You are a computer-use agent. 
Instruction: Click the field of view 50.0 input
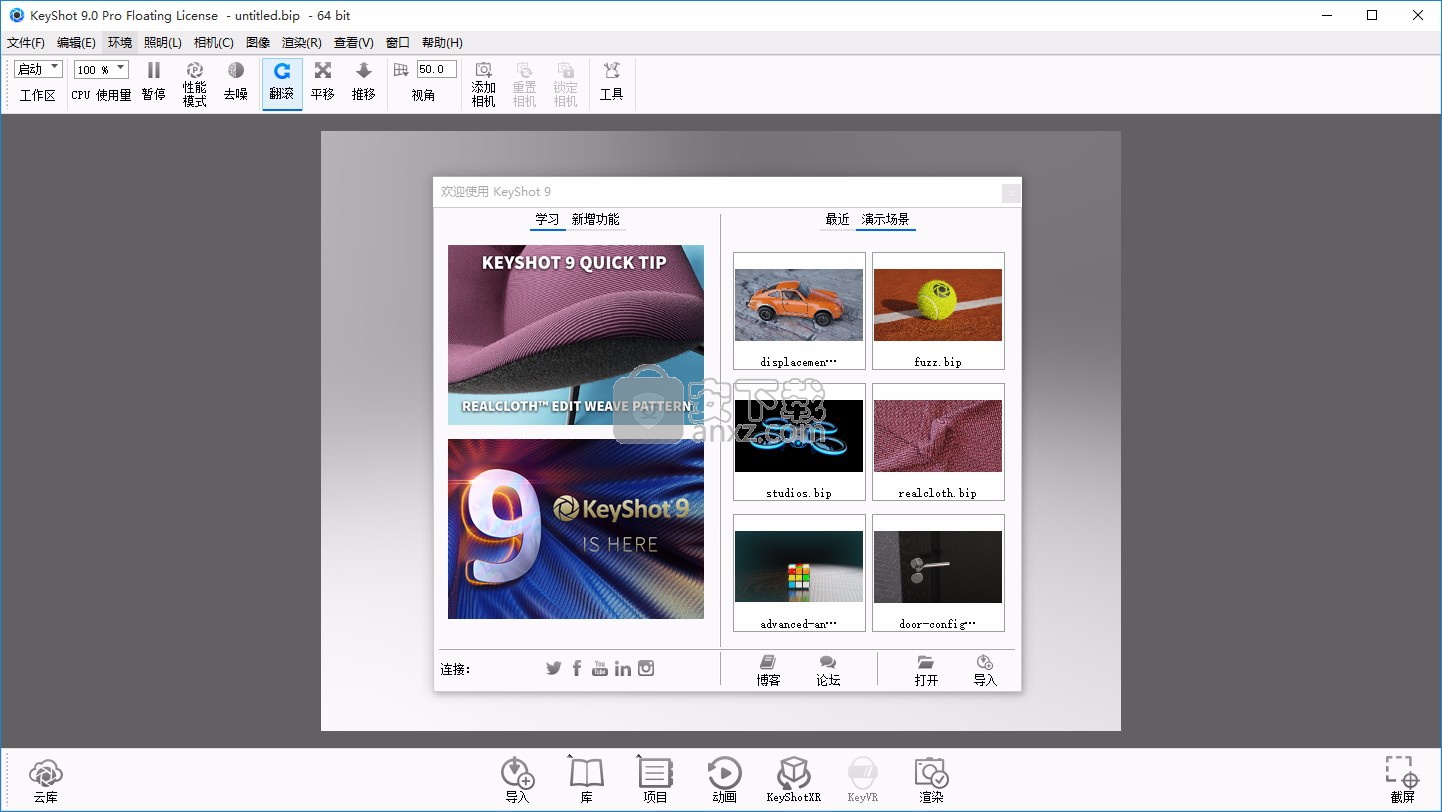[436, 69]
